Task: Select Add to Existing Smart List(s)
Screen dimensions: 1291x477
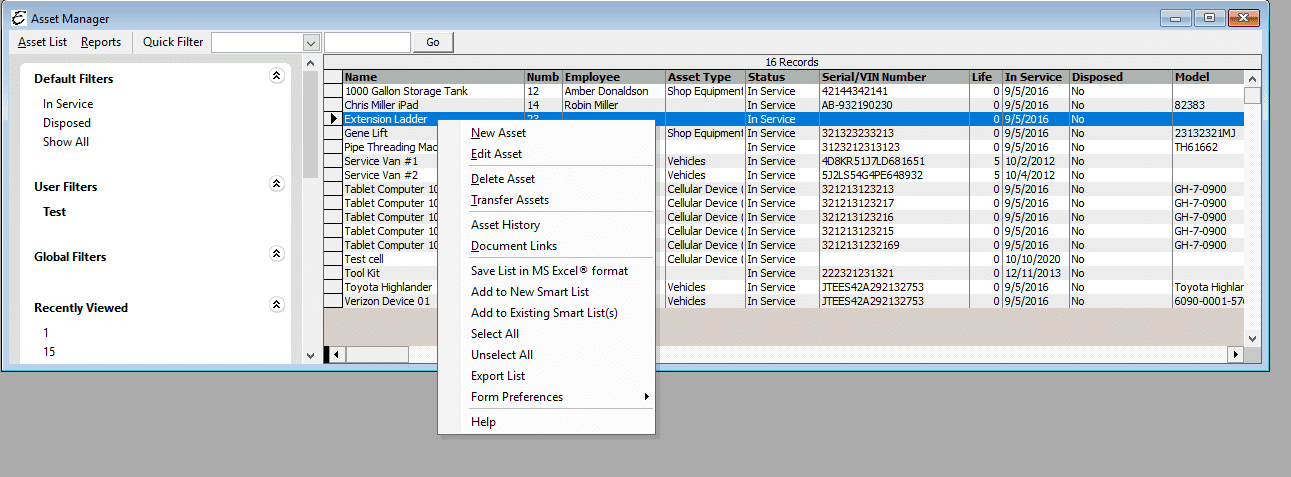Action: 546,313
